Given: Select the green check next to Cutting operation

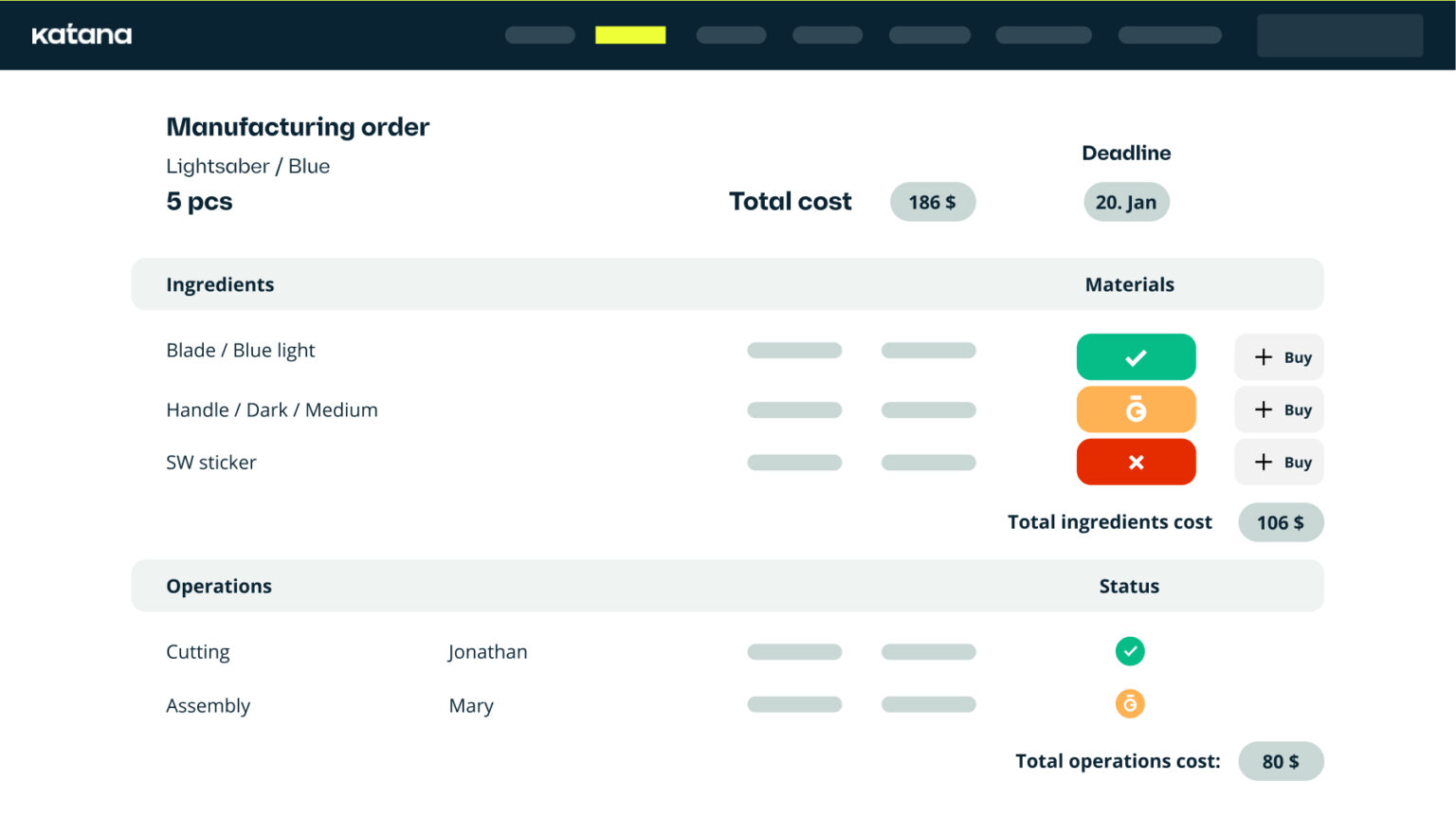Looking at the screenshot, I should [x=1130, y=651].
